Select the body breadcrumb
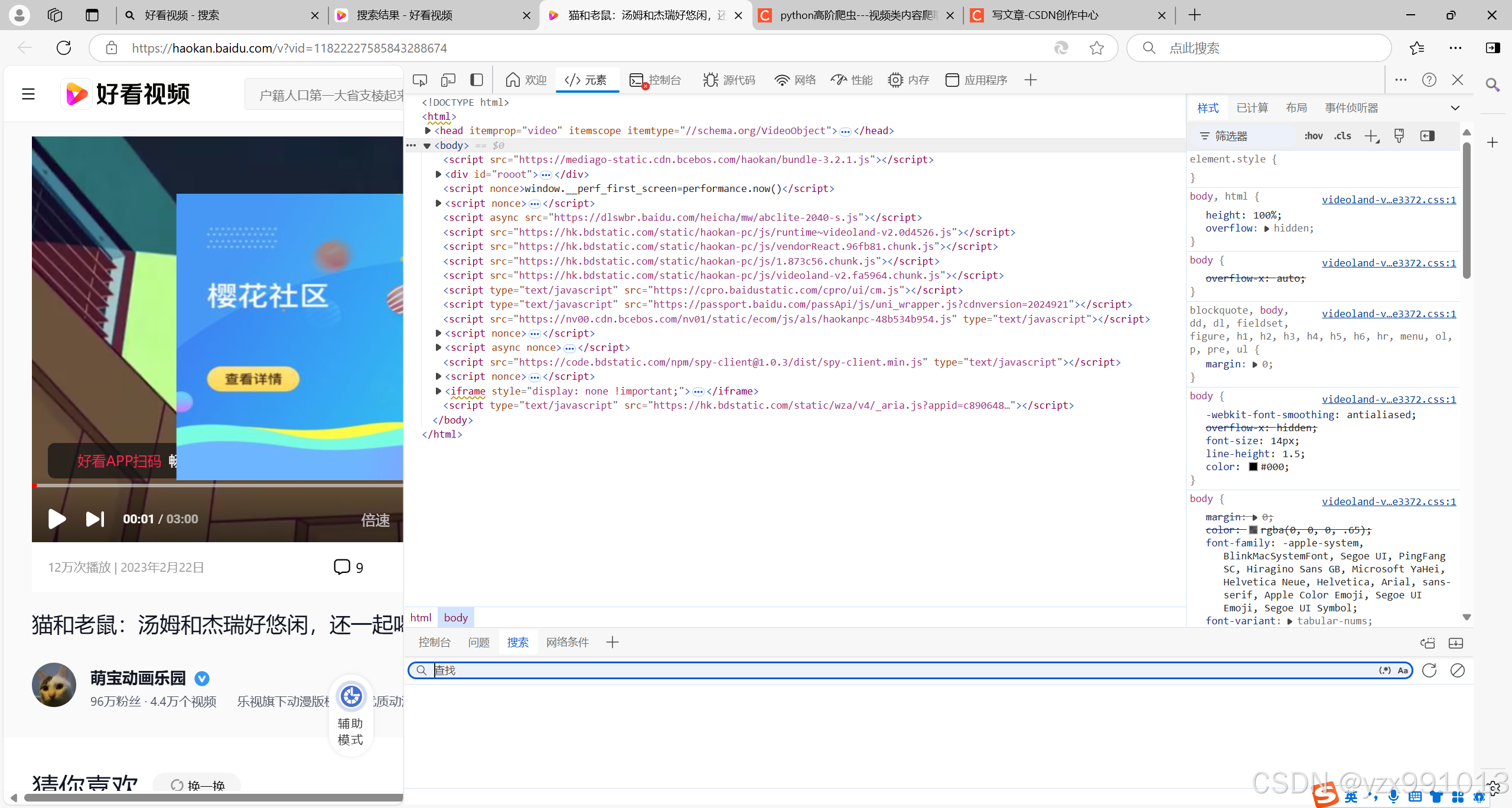 456,617
